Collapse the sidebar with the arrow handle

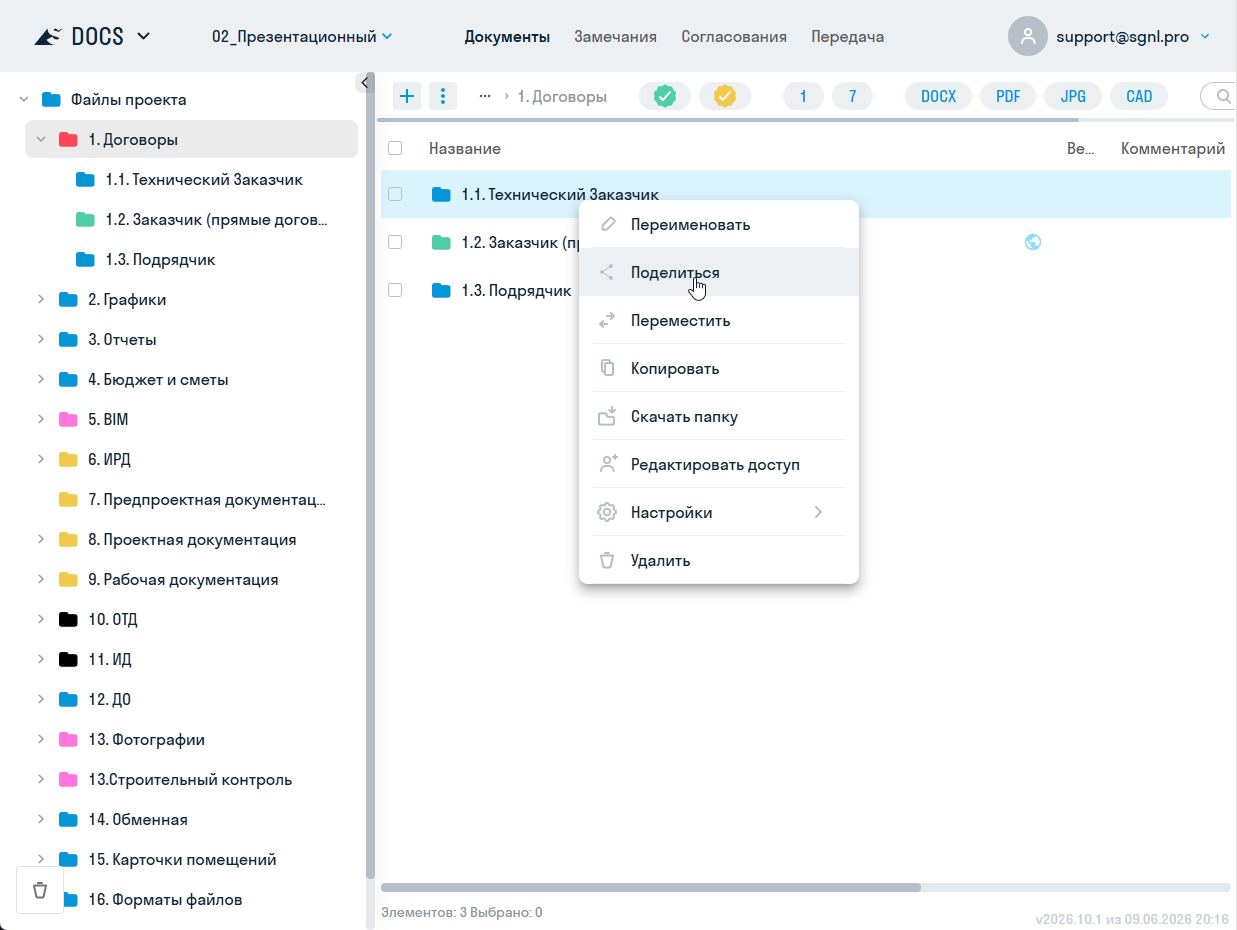pos(365,82)
